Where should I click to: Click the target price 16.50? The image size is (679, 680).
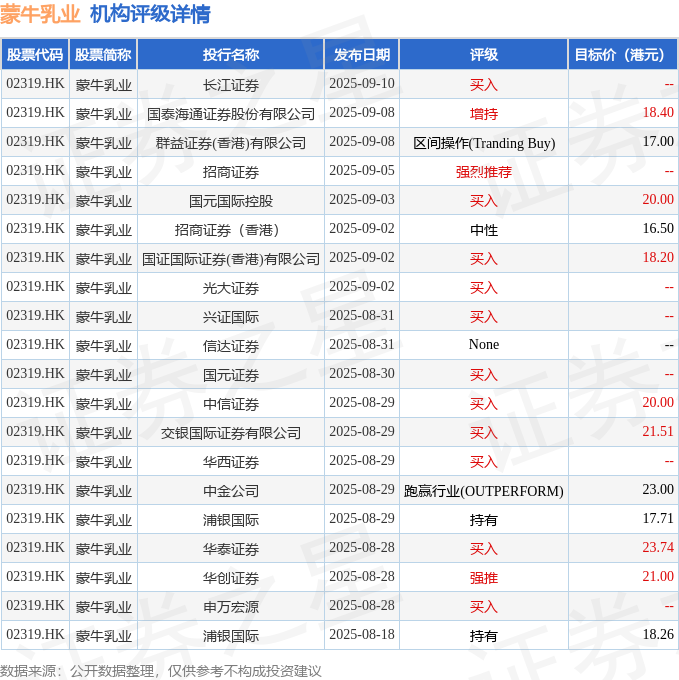coord(658,229)
